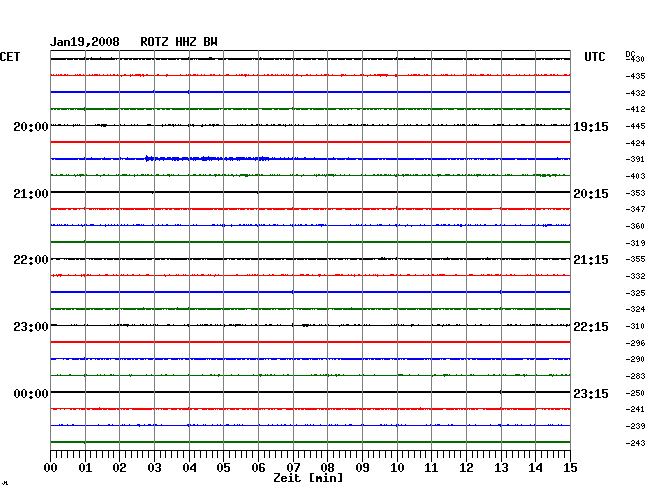Click minute tick label 14 on time axis
The height and width of the screenshot is (494, 650).
point(535,468)
